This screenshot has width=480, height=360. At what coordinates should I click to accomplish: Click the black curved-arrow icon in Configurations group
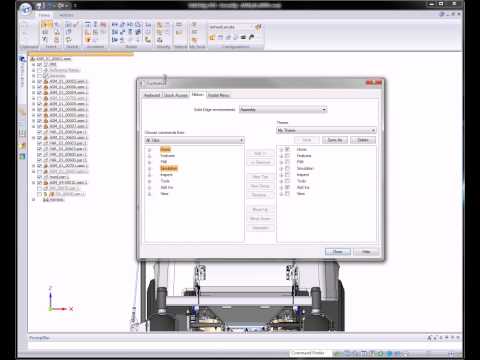252,37
